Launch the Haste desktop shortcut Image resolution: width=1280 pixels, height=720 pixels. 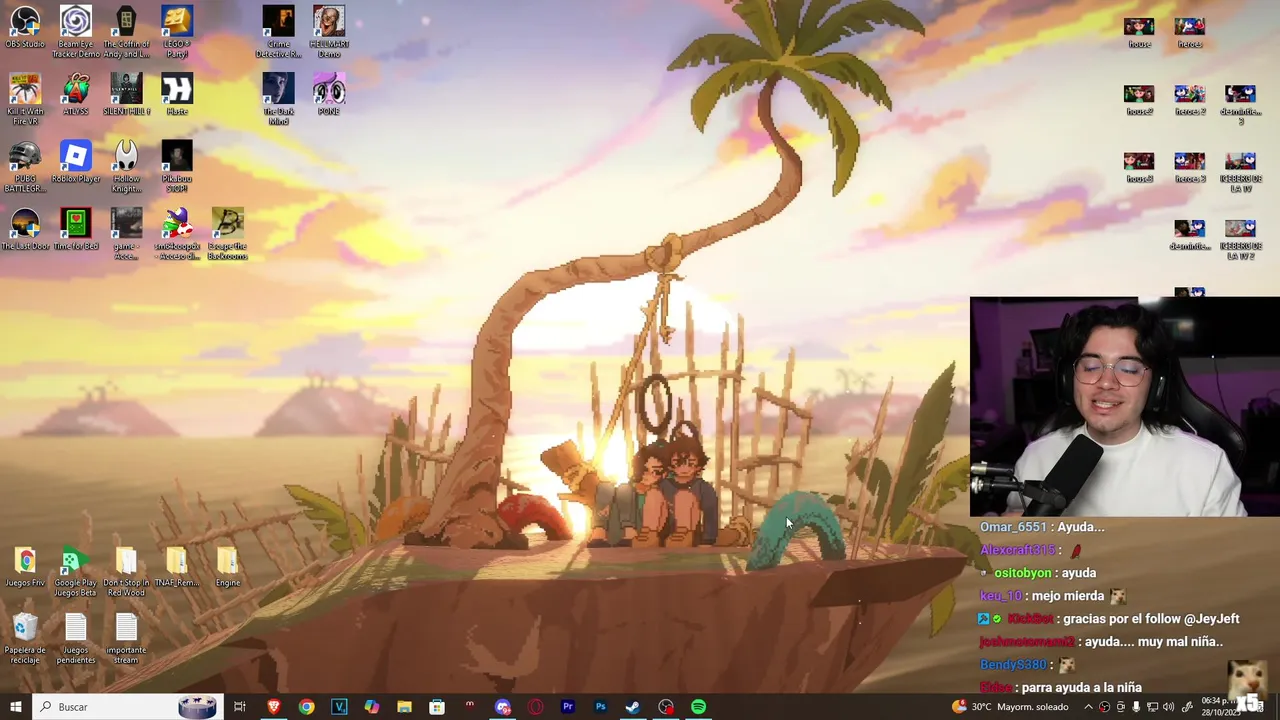pyautogui.click(x=177, y=94)
